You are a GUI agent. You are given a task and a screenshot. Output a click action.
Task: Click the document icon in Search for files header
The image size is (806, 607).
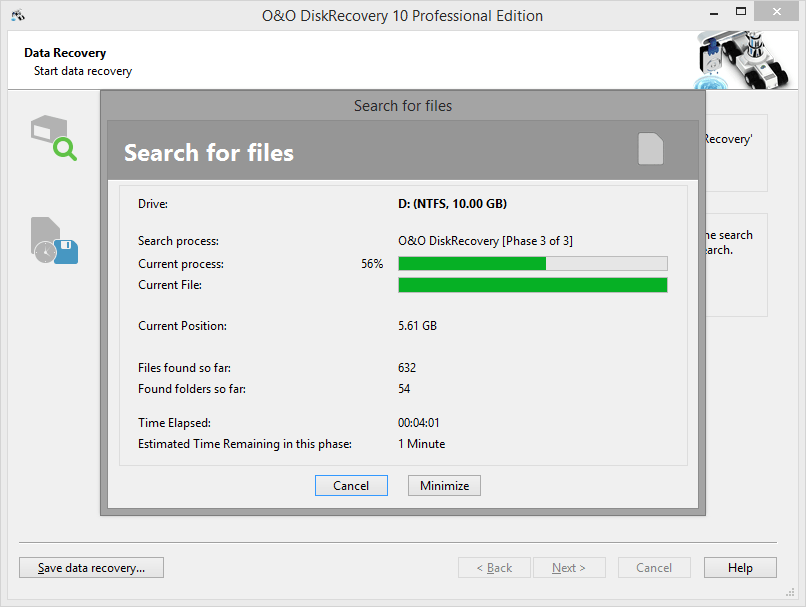coord(650,149)
